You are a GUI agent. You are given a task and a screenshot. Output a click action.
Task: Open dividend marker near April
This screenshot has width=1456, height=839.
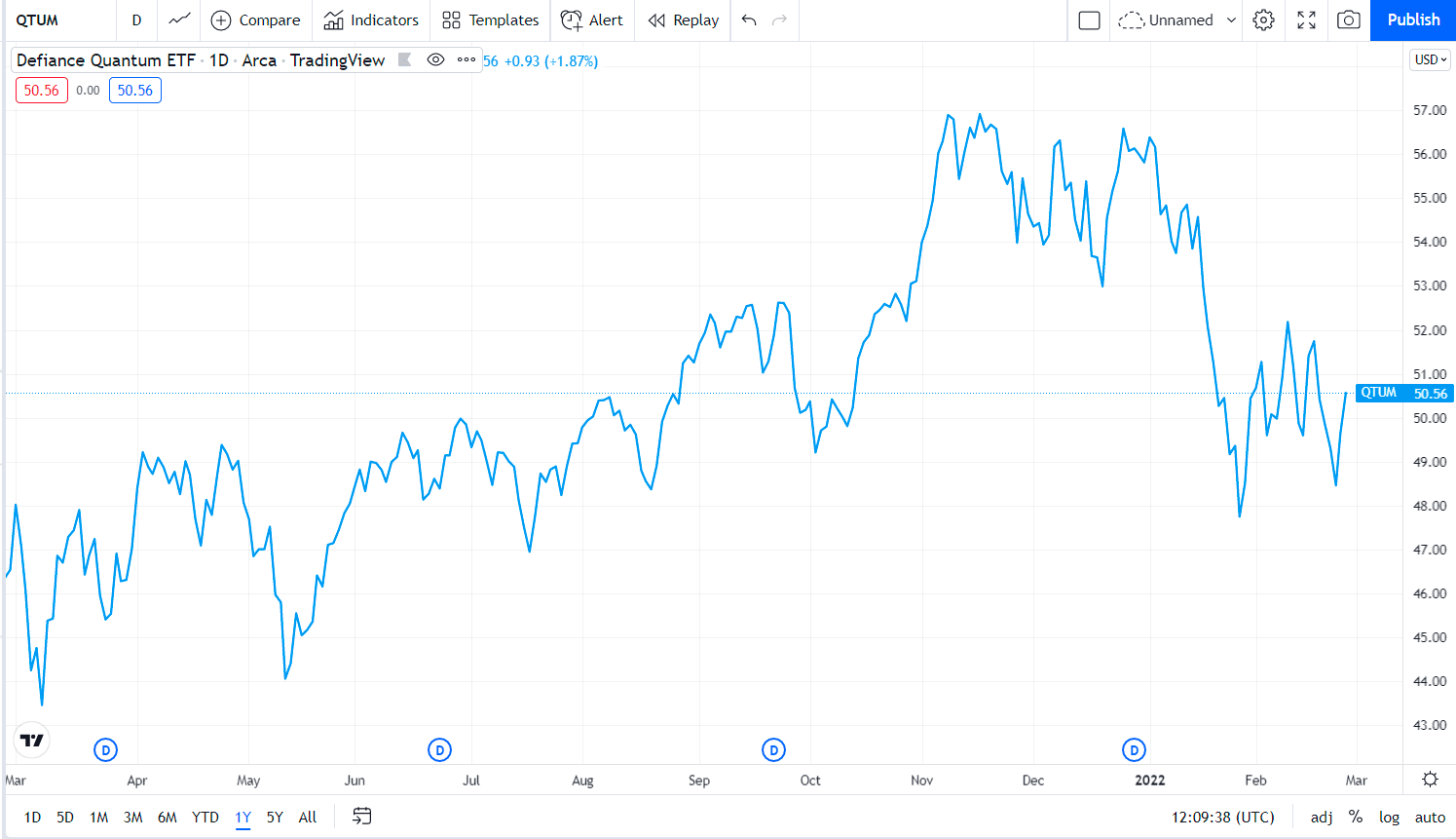[x=105, y=750]
